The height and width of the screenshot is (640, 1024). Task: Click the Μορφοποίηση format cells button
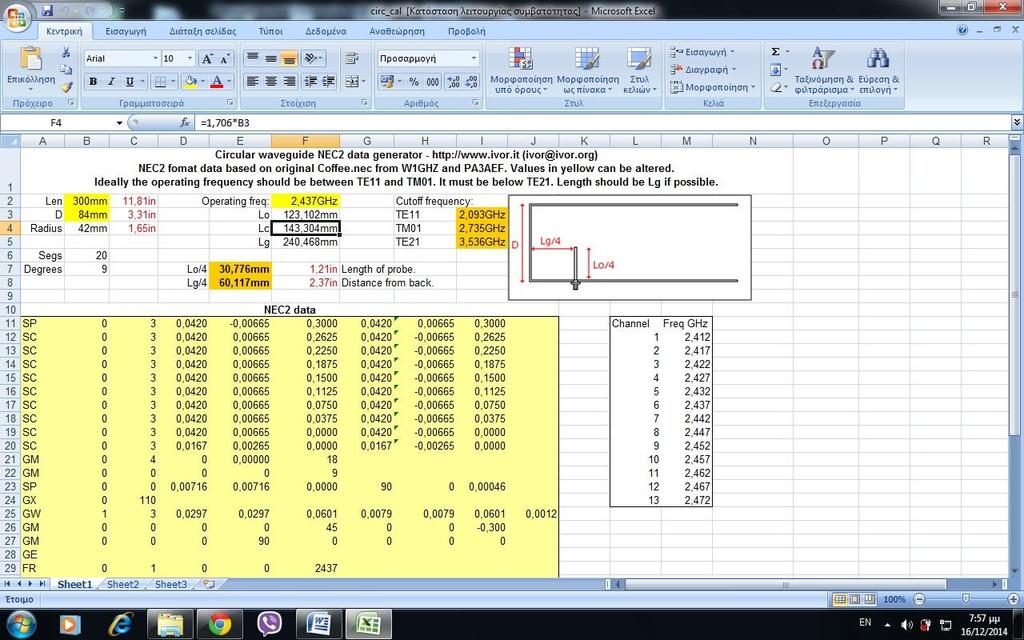(x=712, y=87)
